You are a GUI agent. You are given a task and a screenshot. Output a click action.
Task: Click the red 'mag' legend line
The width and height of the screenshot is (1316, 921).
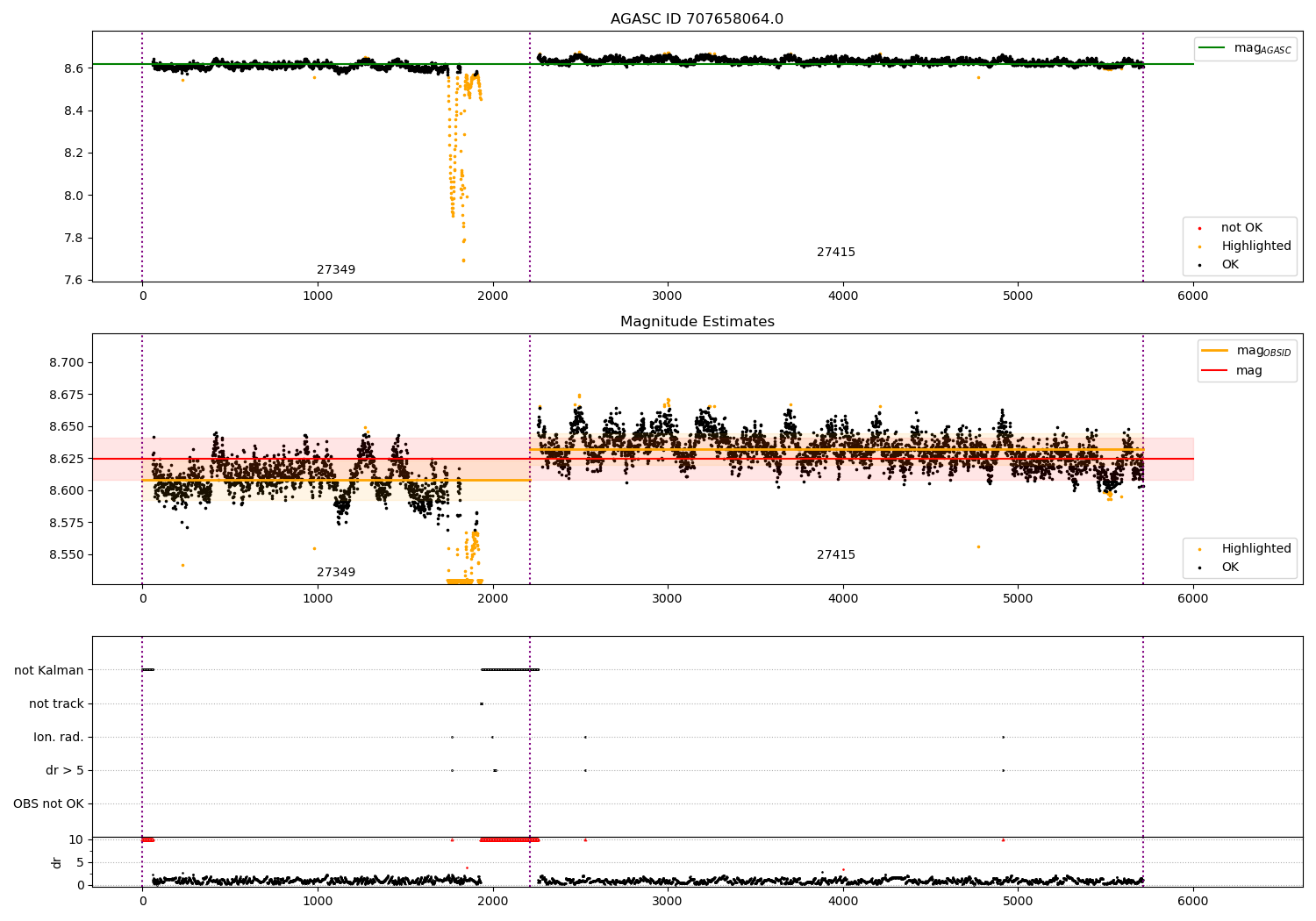[1215, 370]
